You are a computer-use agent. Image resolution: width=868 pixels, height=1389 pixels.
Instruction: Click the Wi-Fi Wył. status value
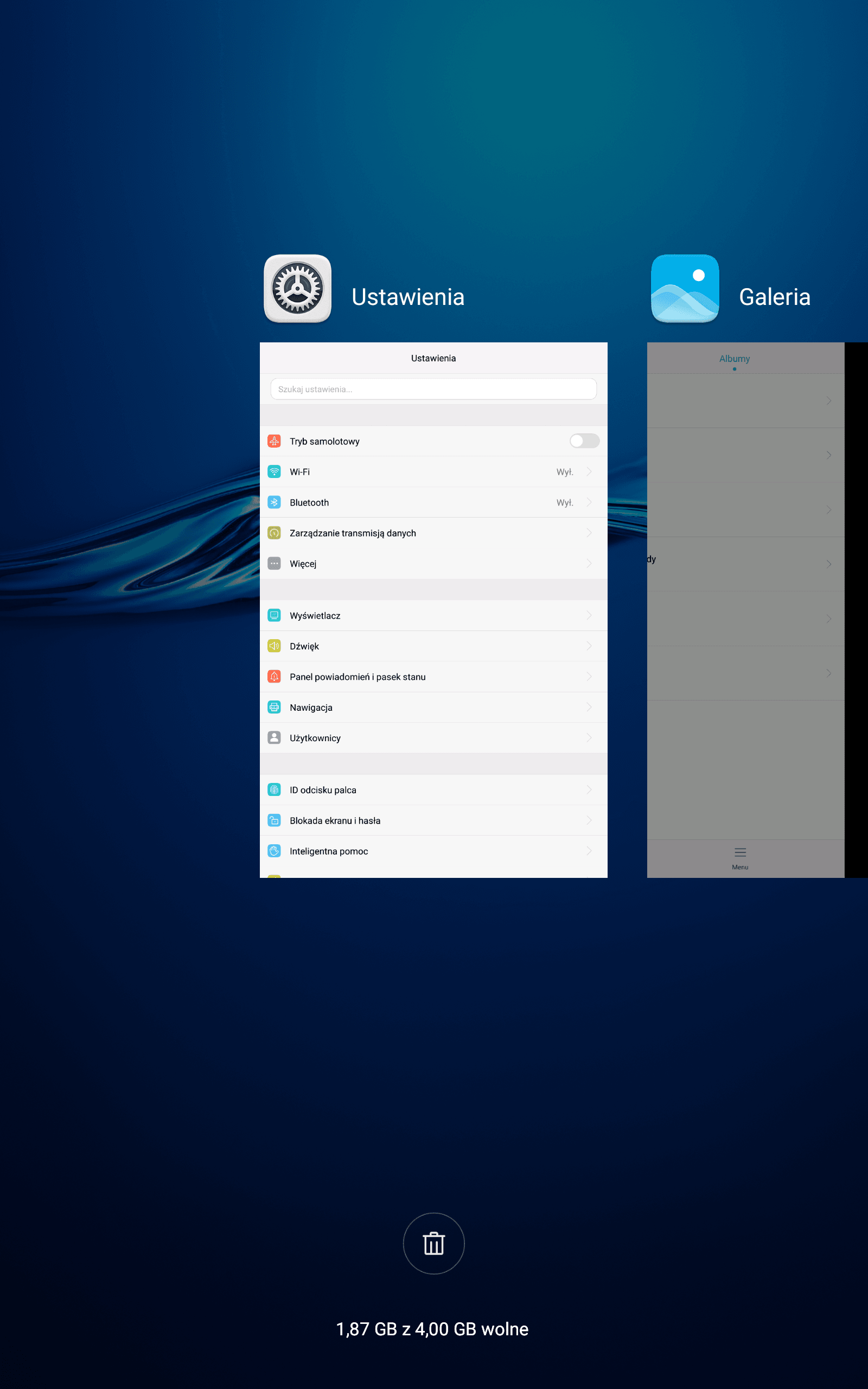coord(565,472)
